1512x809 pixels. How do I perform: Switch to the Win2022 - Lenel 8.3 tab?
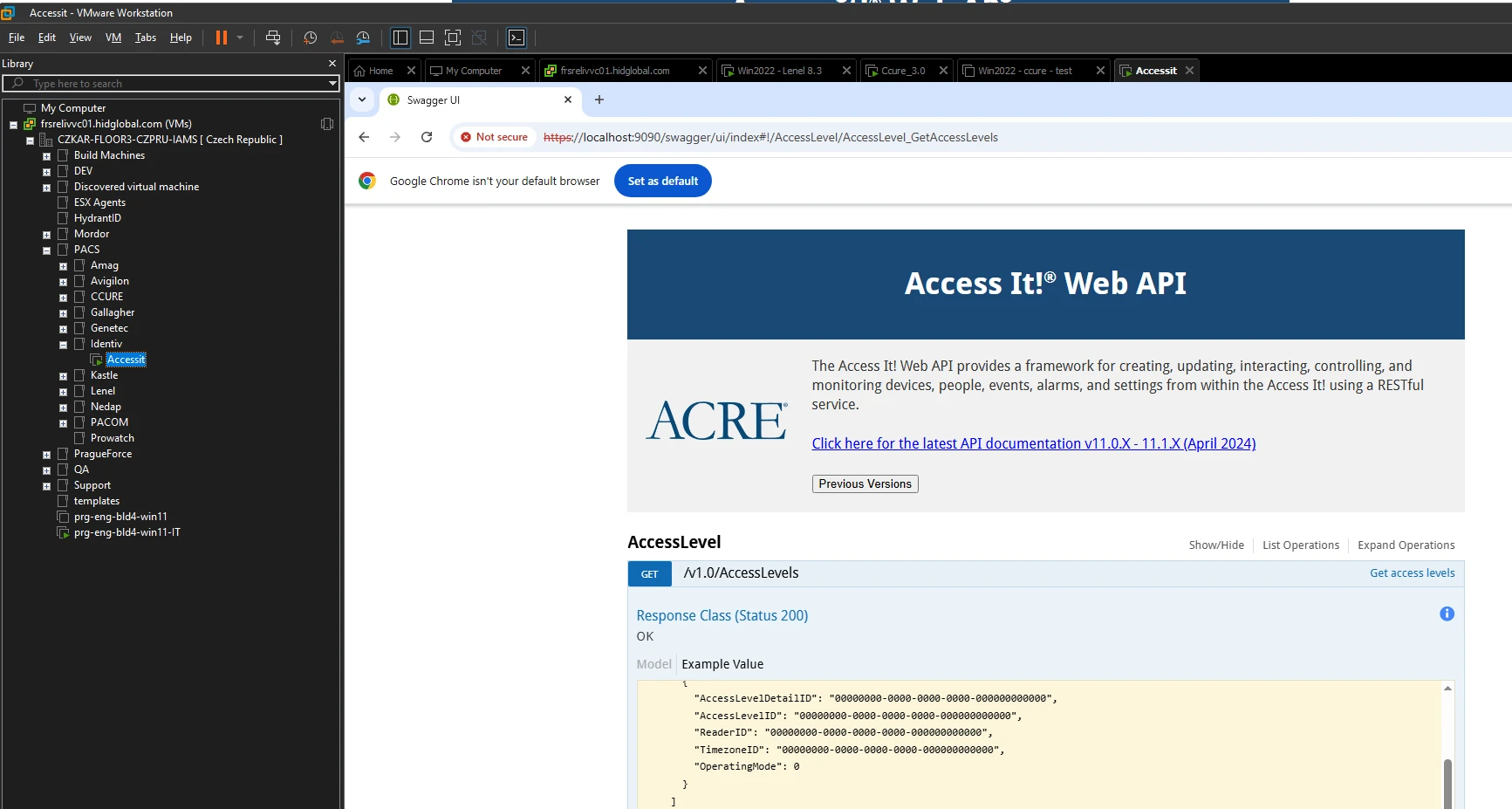click(779, 71)
